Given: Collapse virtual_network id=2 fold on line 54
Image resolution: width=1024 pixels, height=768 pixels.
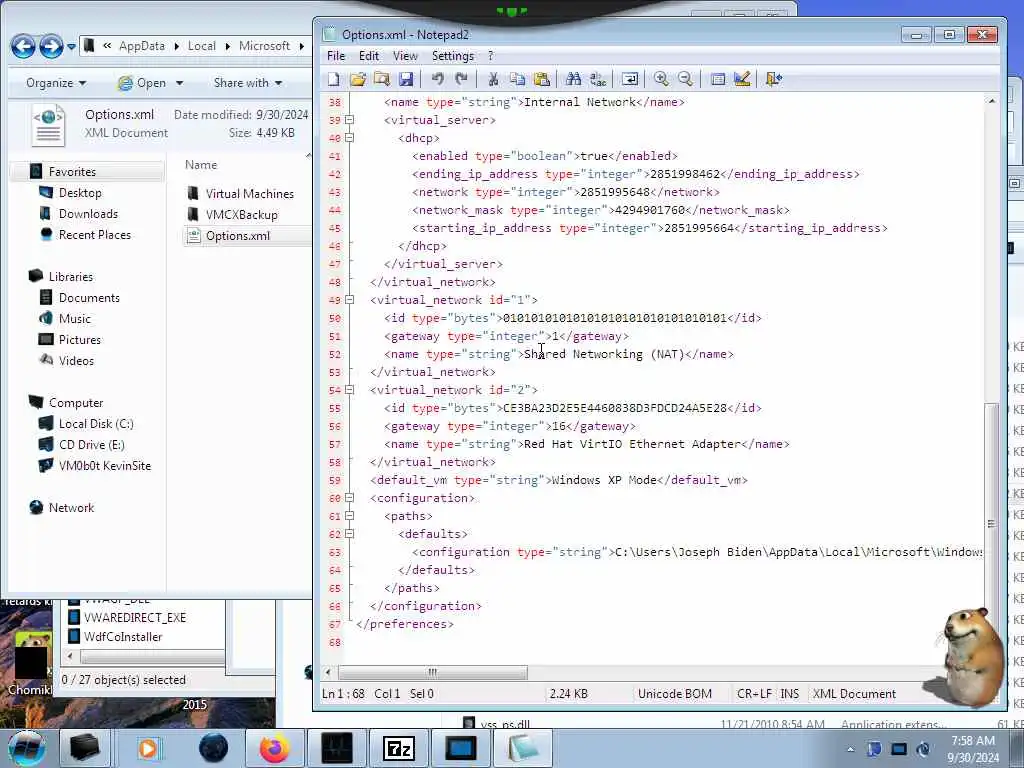Looking at the screenshot, I should pyautogui.click(x=349, y=390).
